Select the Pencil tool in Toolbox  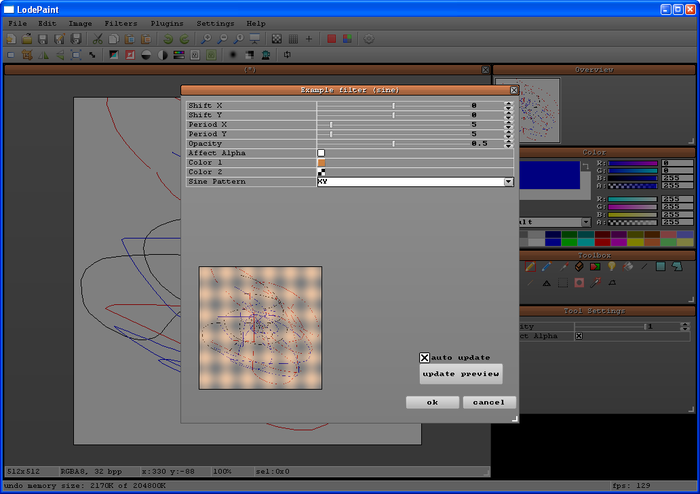(530, 267)
